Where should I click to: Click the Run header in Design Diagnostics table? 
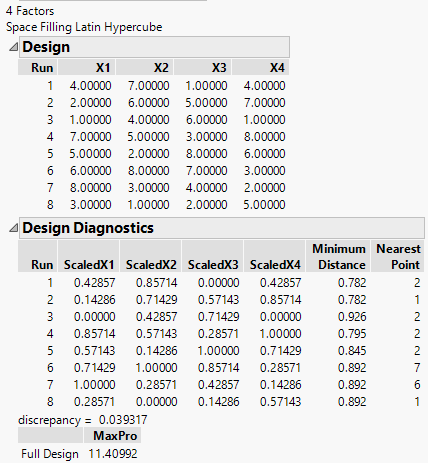pyautogui.click(x=38, y=257)
